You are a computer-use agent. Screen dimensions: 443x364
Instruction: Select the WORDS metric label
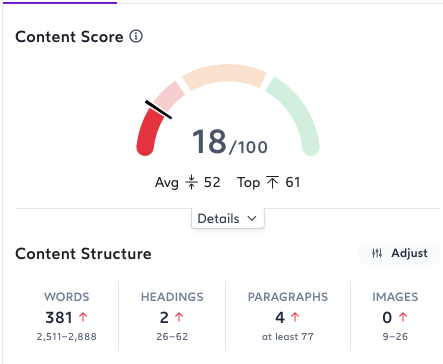(67, 297)
